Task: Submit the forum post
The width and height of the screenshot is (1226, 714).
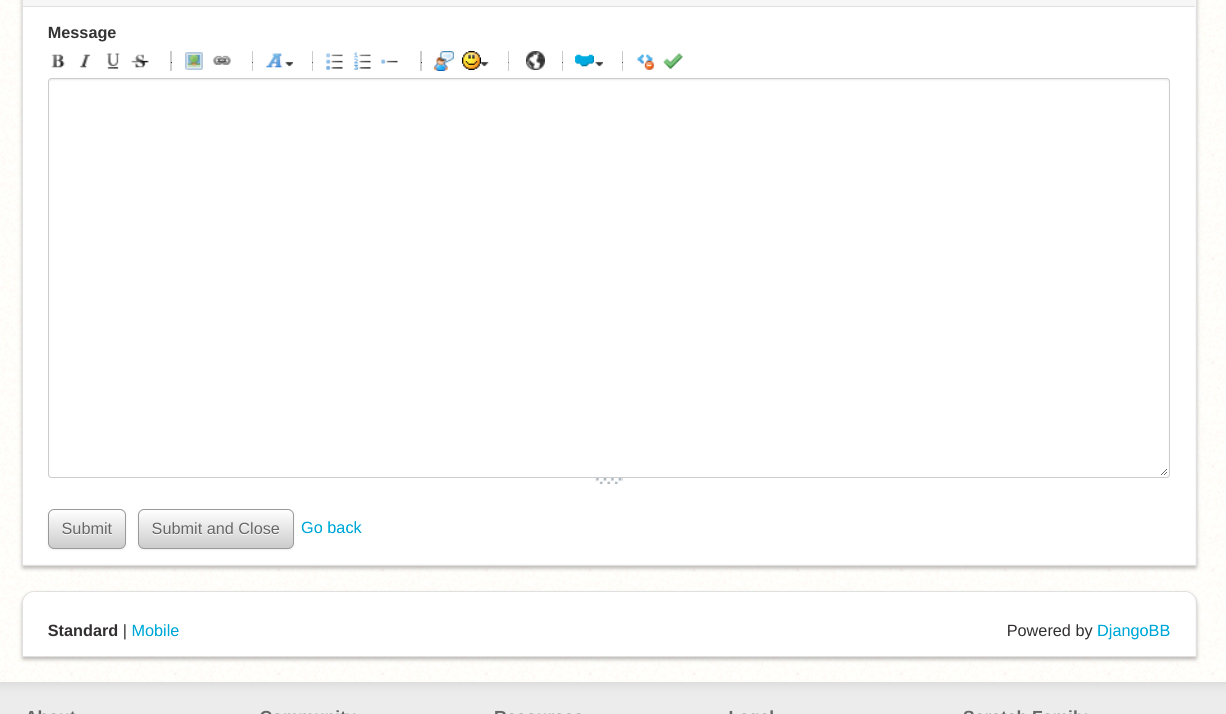Action: [x=87, y=529]
